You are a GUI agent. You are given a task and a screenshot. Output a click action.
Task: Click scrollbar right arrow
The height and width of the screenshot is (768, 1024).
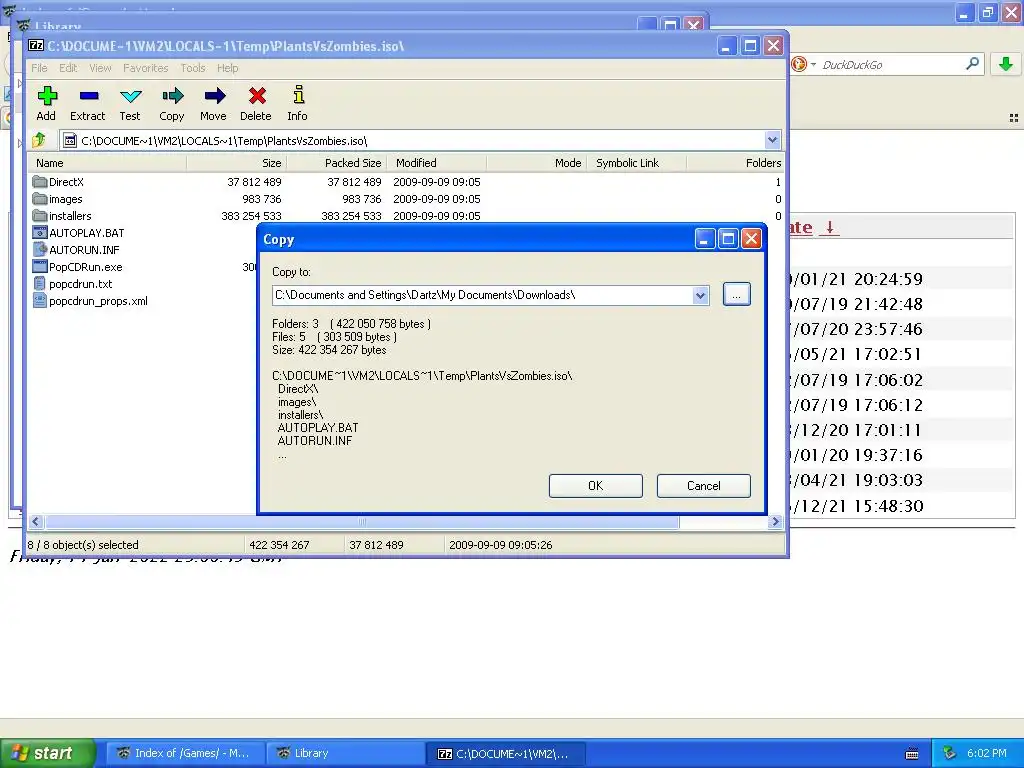coord(776,522)
